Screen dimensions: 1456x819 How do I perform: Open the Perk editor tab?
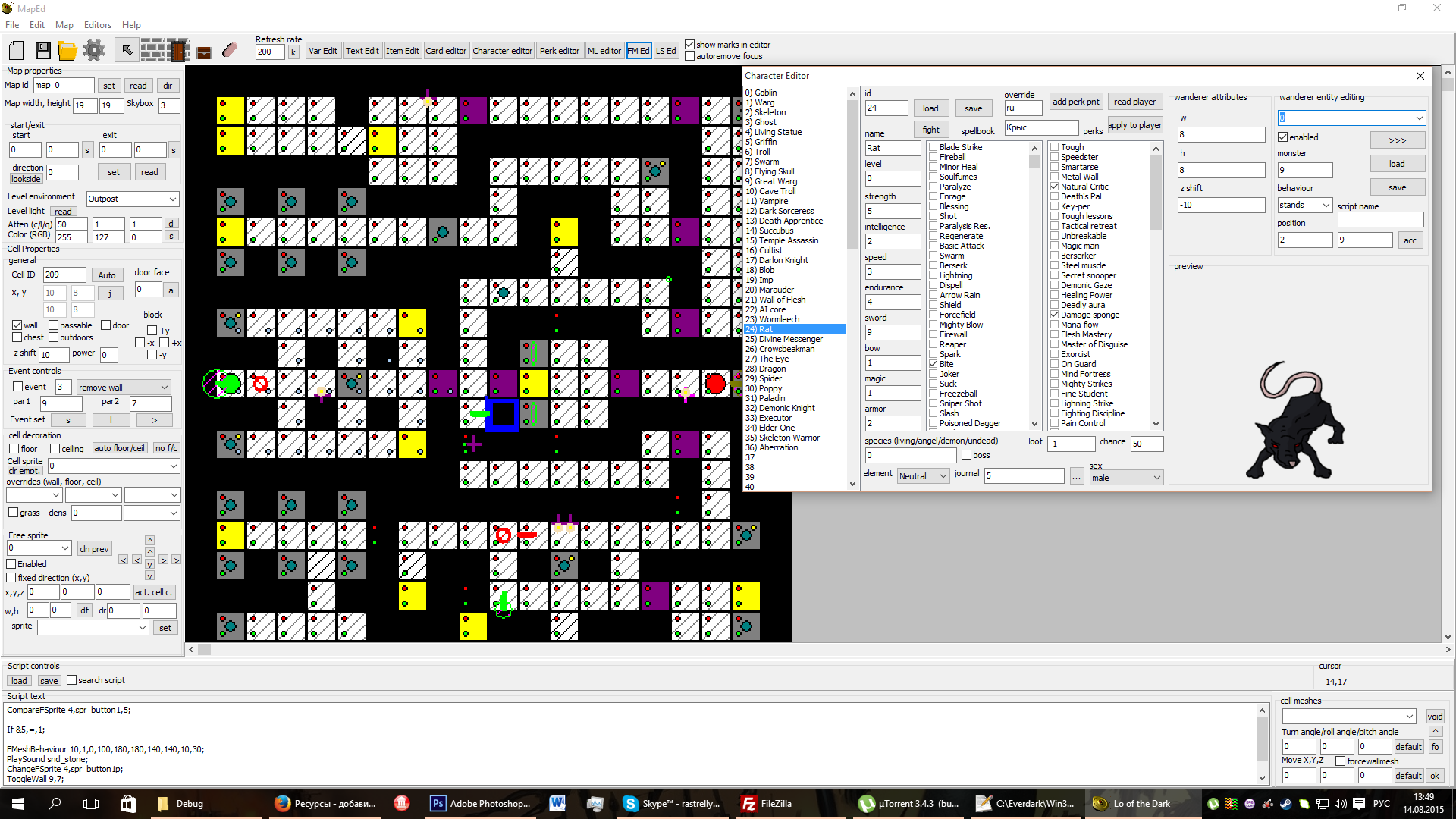tap(559, 51)
